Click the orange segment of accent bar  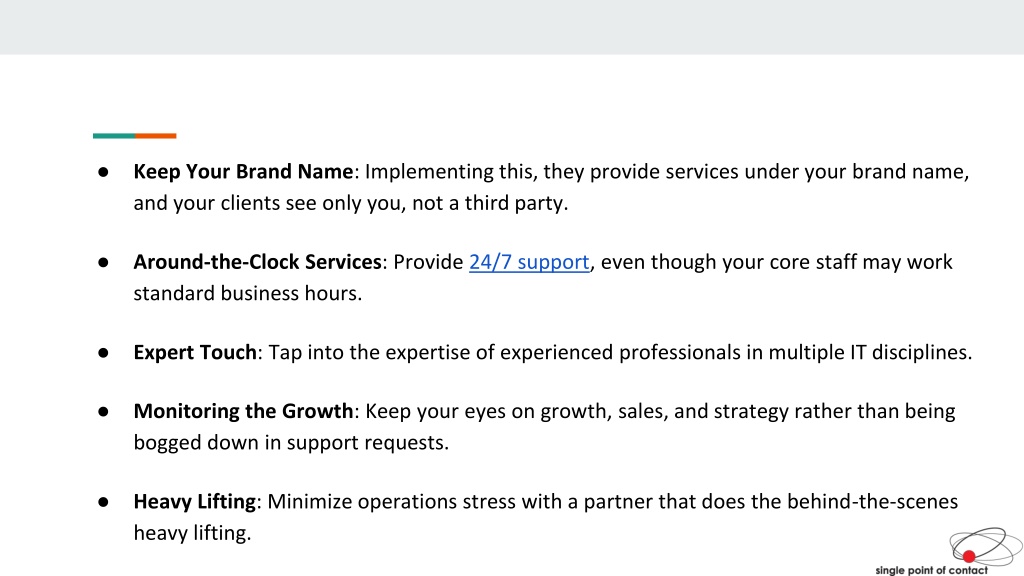(x=155, y=136)
